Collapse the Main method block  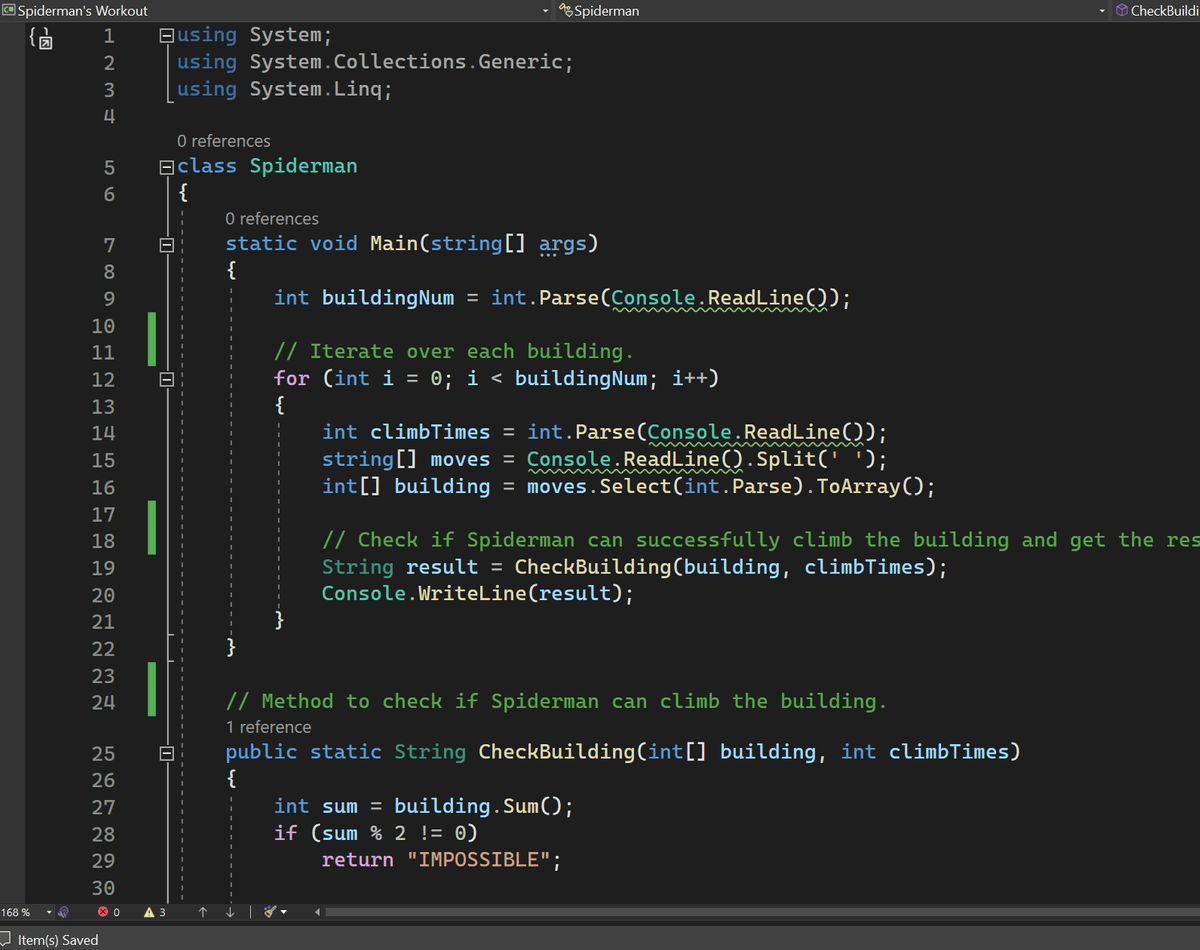(167, 244)
